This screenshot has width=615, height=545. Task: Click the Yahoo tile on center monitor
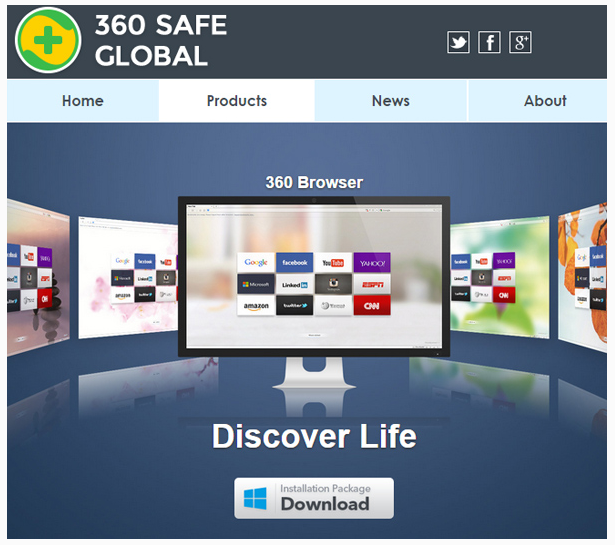[372, 262]
